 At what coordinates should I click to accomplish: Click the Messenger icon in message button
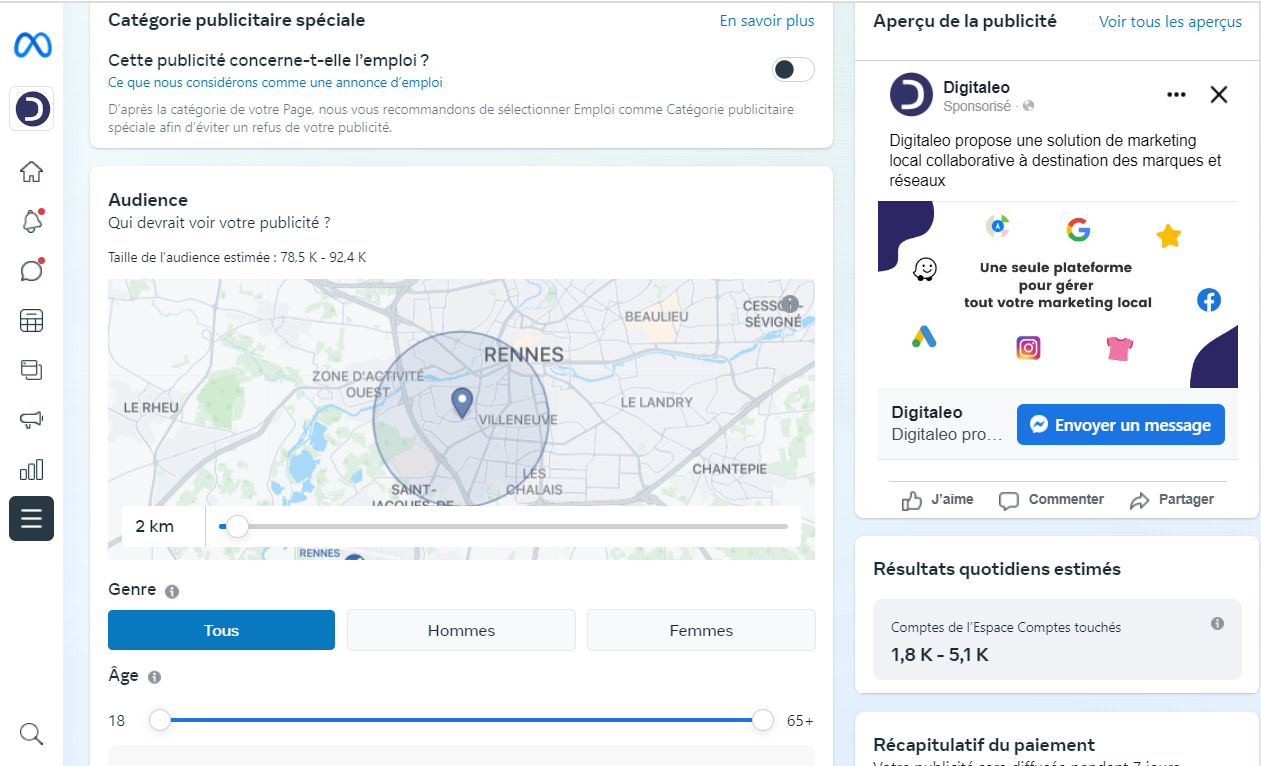1039,425
